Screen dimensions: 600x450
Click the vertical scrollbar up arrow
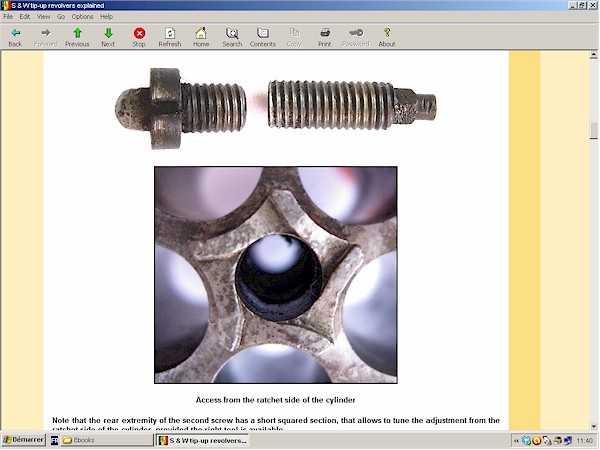click(593, 55)
